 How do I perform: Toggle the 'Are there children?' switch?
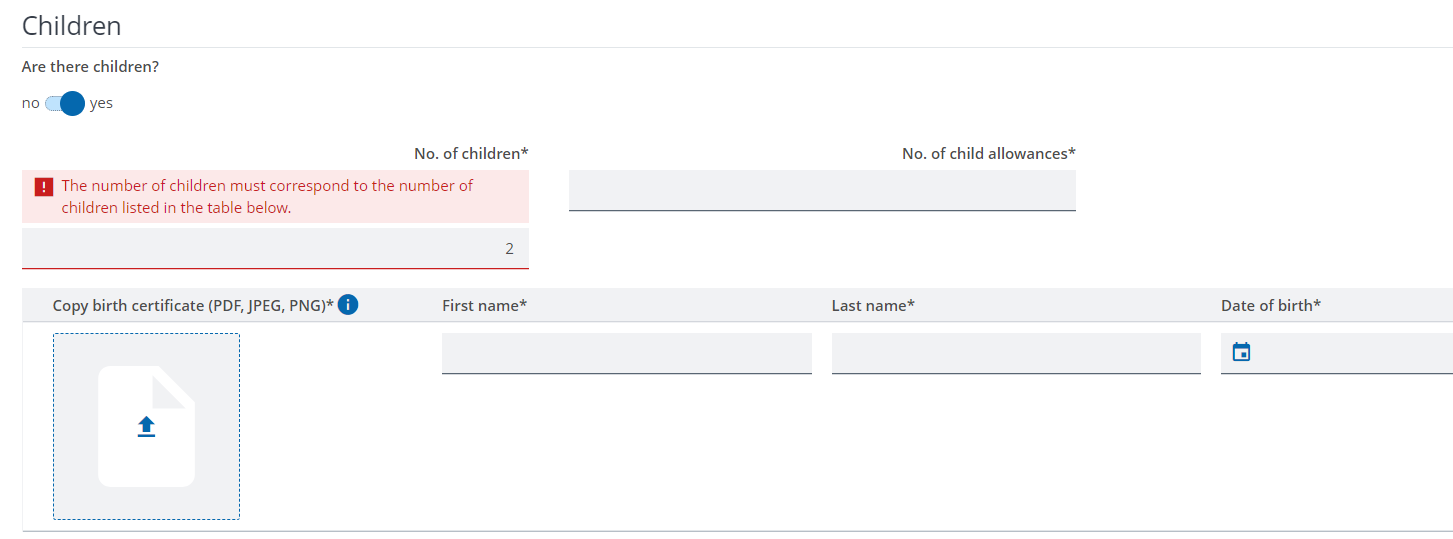65,103
